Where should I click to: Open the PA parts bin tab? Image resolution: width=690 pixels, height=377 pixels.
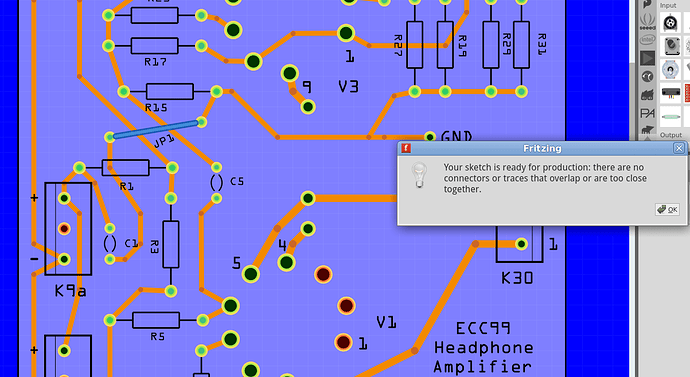click(x=647, y=113)
